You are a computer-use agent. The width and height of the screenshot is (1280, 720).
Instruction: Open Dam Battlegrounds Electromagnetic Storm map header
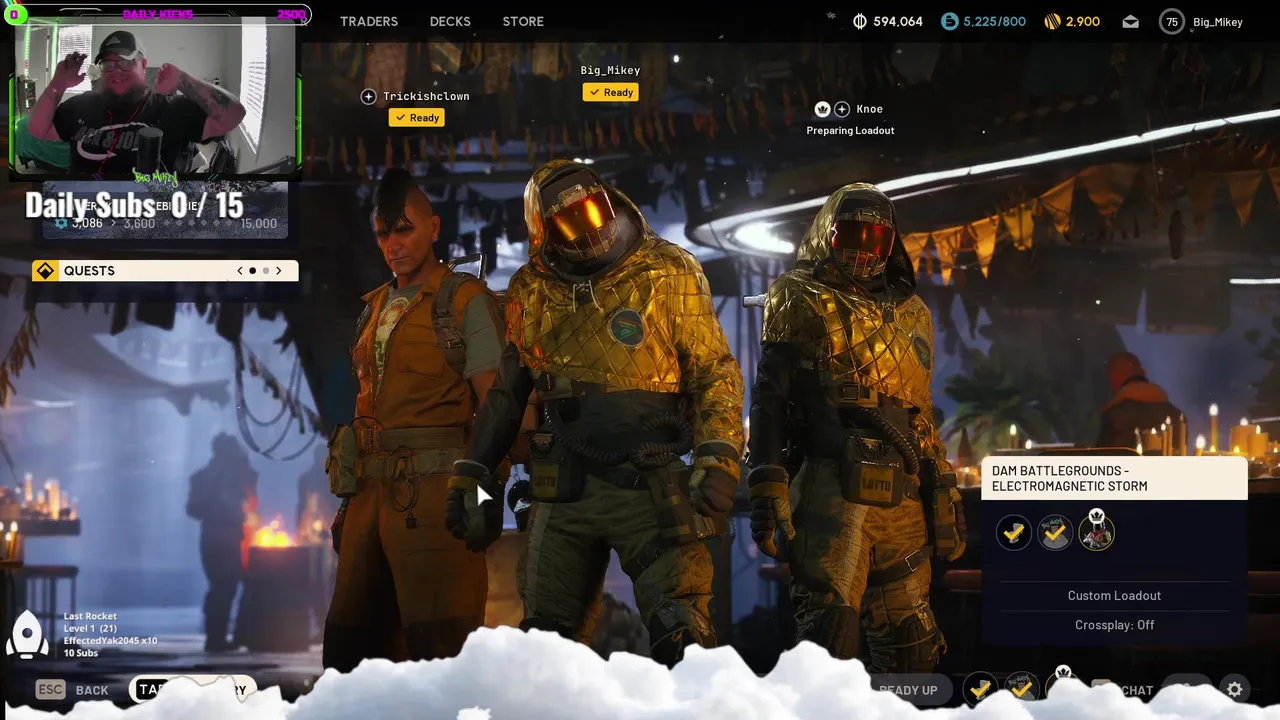click(x=1115, y=478)
